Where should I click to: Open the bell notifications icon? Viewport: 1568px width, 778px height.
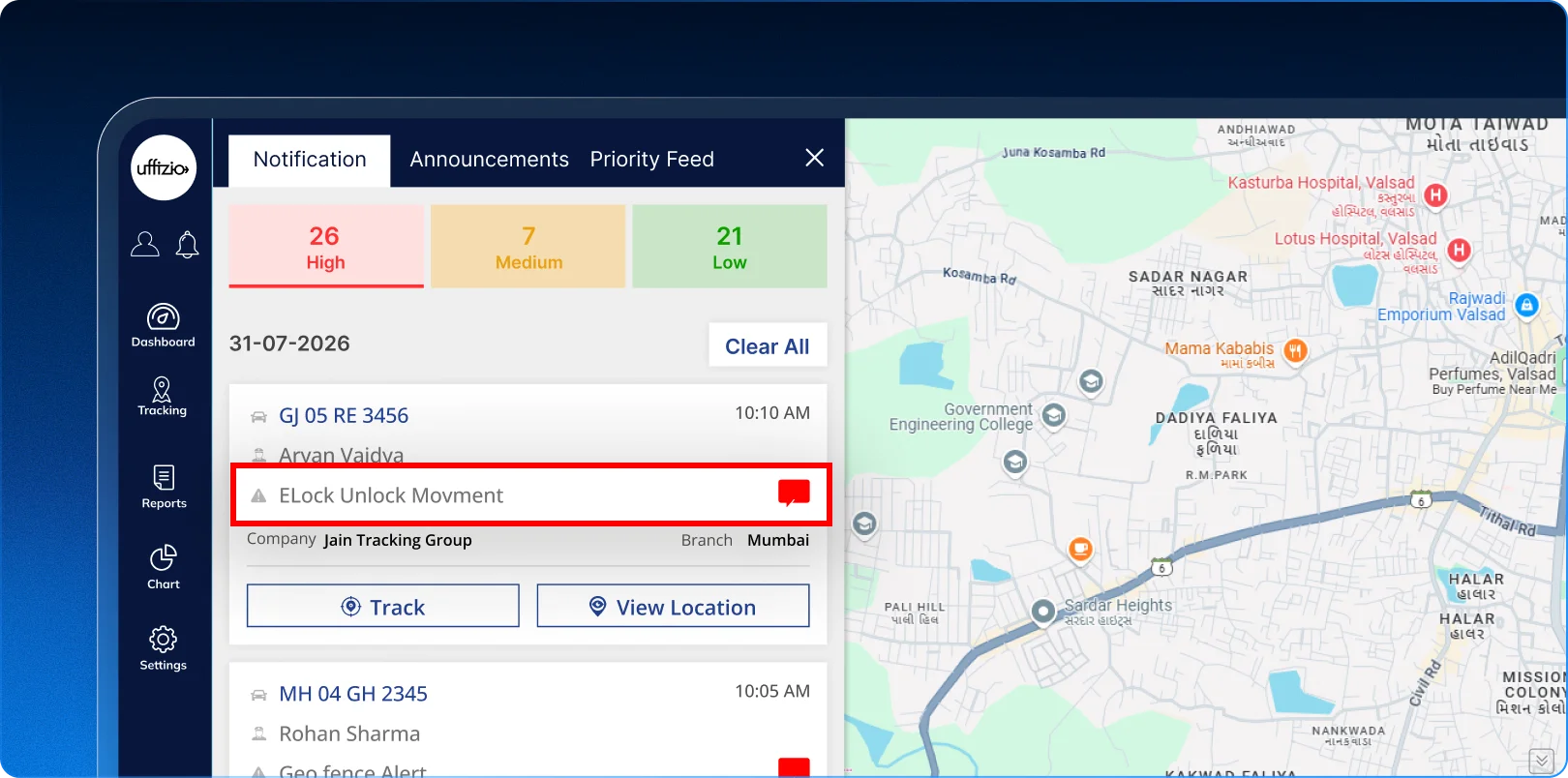click(x=187, y=245)
